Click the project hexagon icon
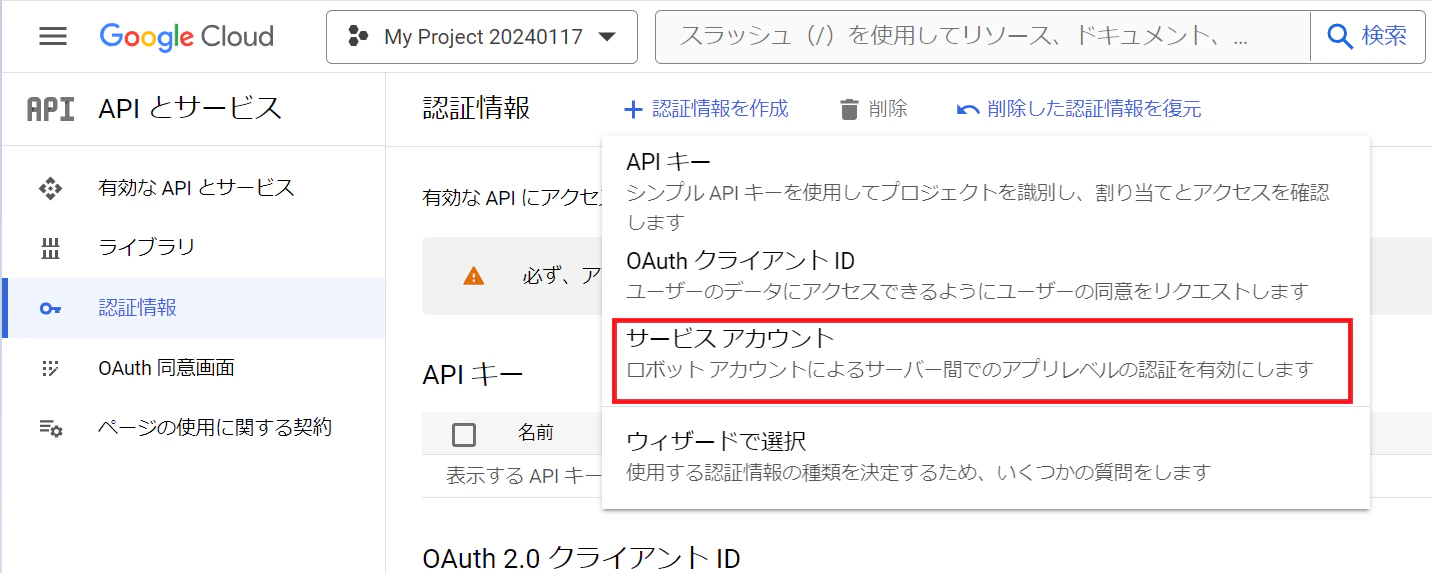This screenshot has height=573, width=1432. (x=357, y=37)
